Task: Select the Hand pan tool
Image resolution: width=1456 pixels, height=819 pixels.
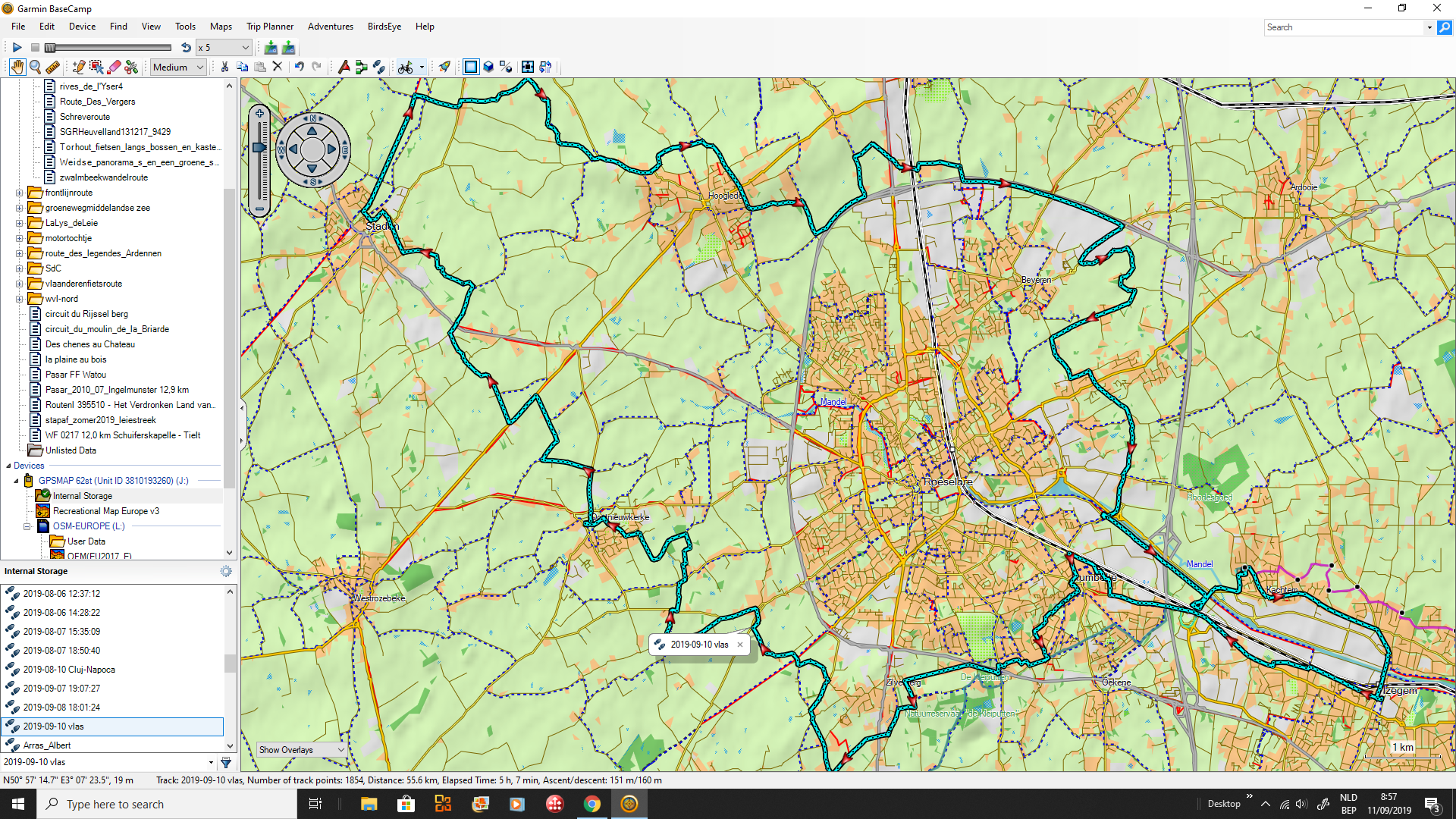Action: [x=17, y=67]
